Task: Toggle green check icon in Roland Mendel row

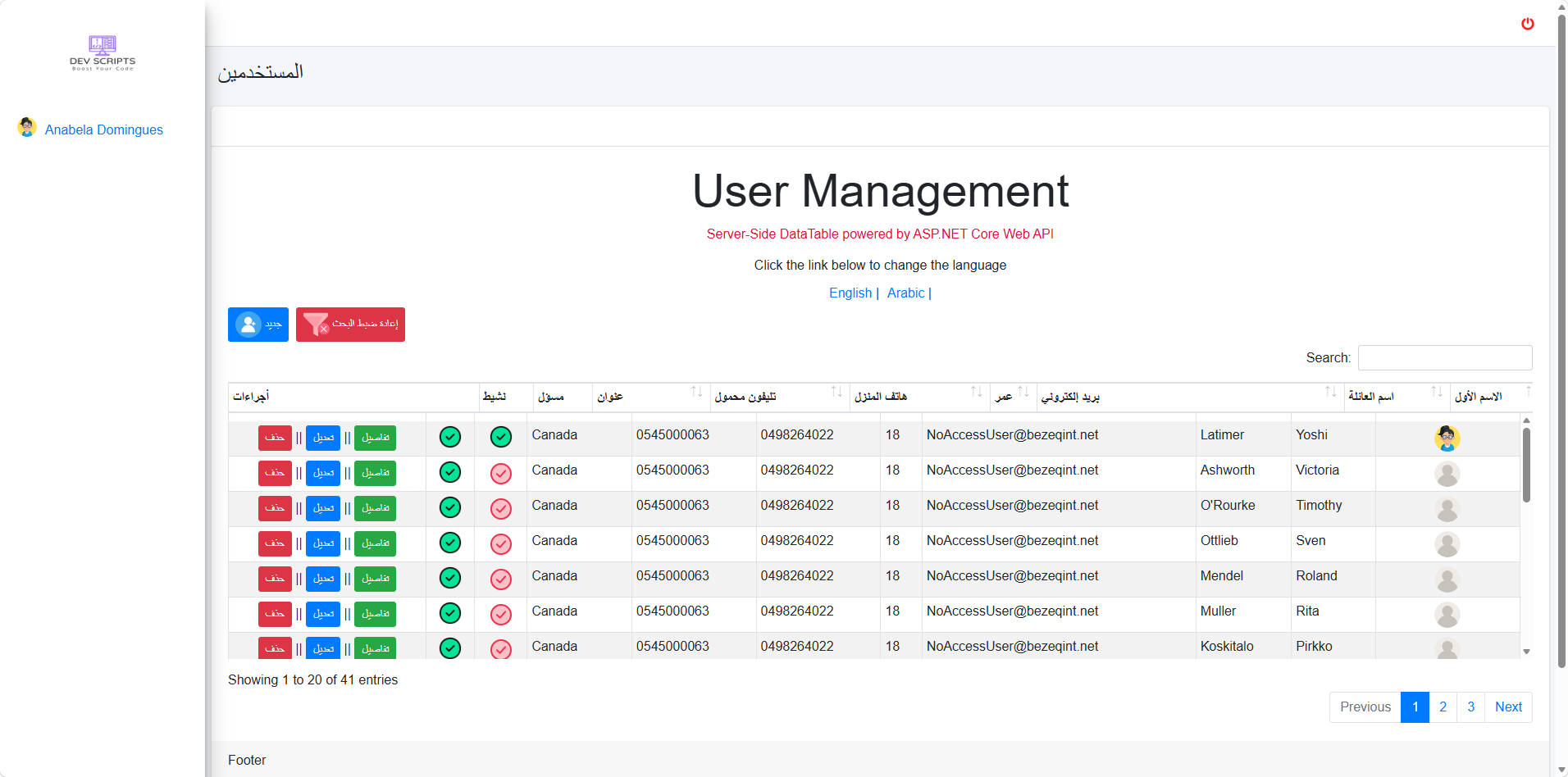Action: (450, 578)
